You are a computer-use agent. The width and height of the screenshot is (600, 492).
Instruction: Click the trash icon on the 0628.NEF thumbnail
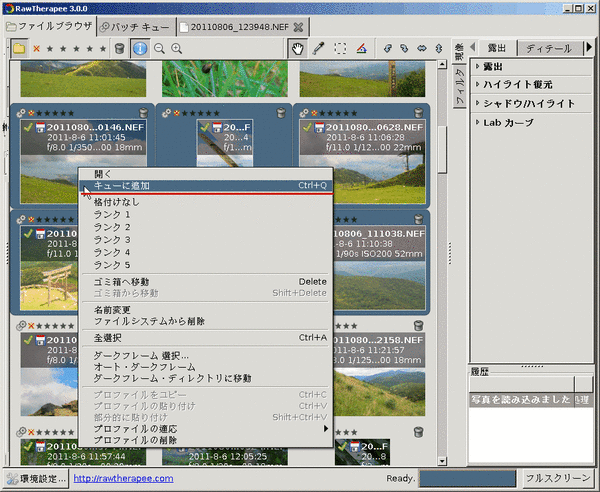point(419,112)
